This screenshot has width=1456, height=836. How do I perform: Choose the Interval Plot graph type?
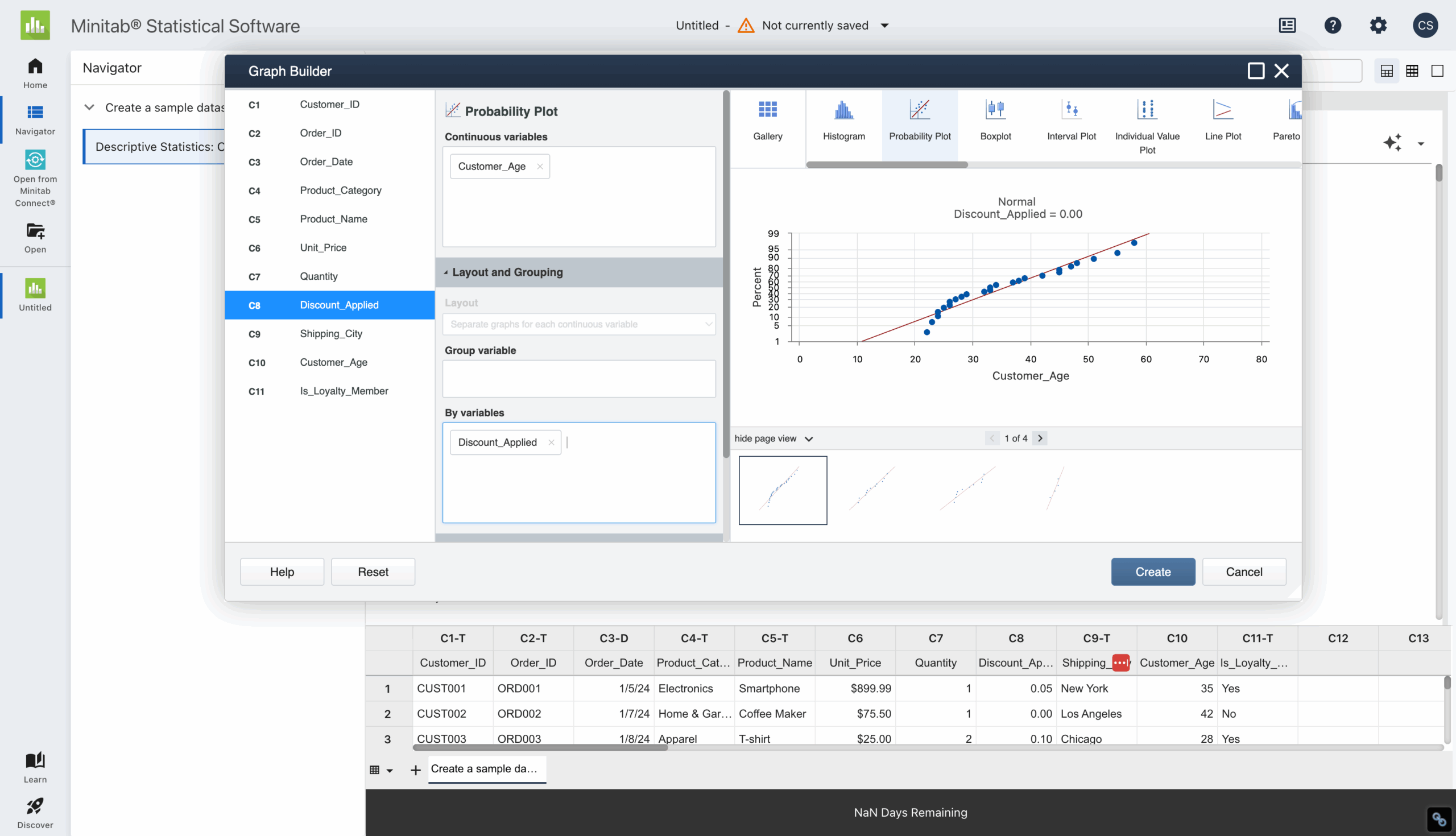point(1071,121)
